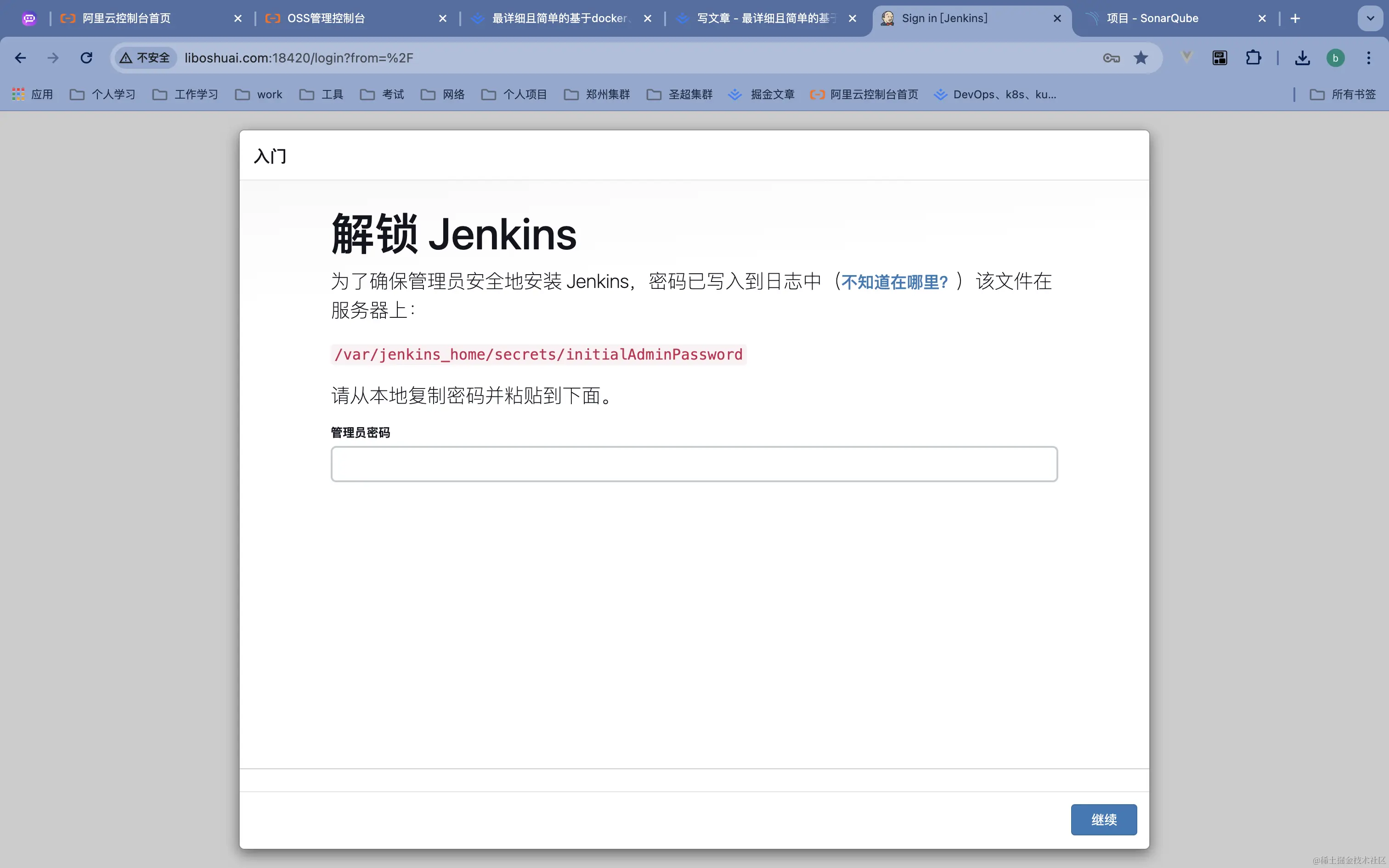Open the 工具 bookmark folder
This screenshot has width=1389, height=868.
(x=322, y=94)
